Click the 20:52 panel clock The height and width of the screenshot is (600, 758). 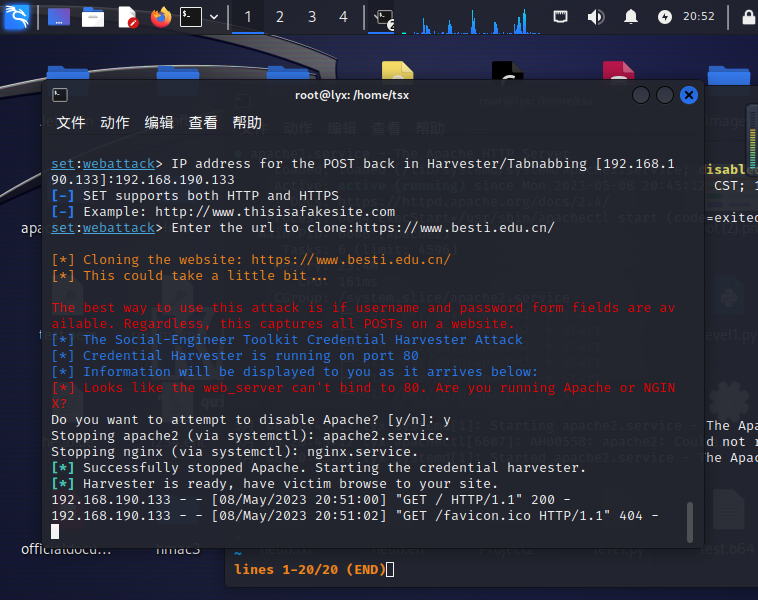pos(699,16)
